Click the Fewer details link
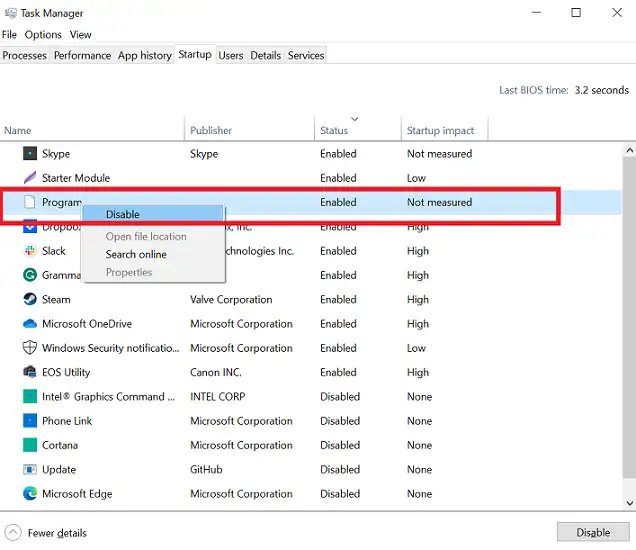Viewport: 636px width, 550px height. pos(57,533)
